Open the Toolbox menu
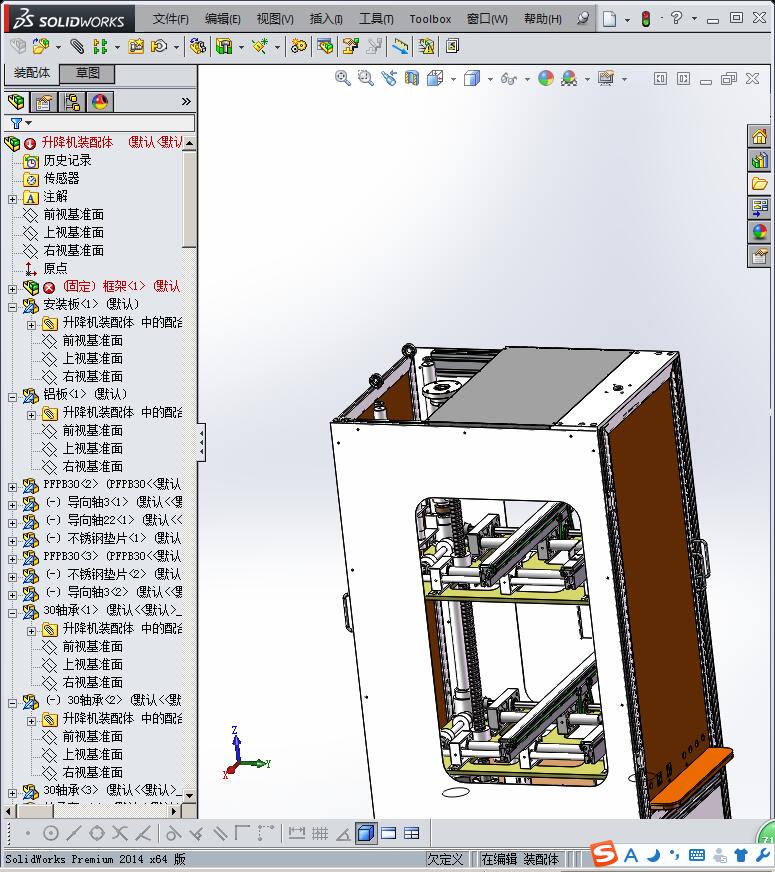This screenshot has width=775, height=872. 430,19
